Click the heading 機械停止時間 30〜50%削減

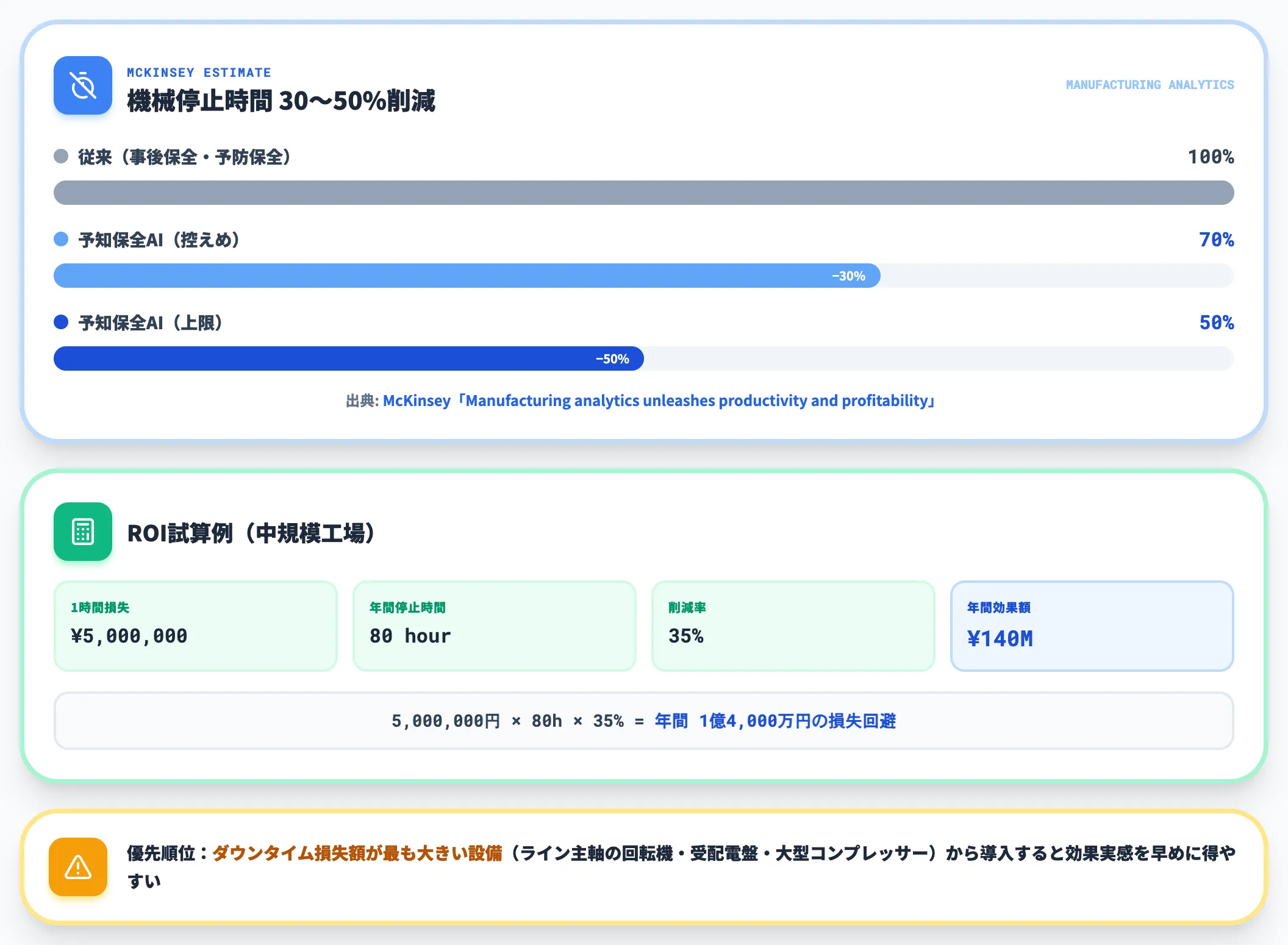281,101
